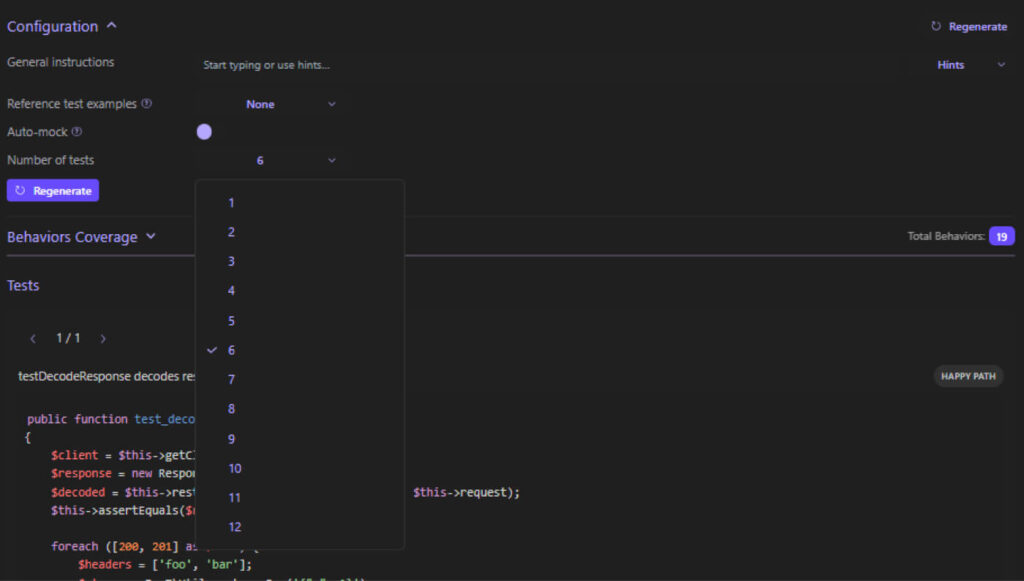Select 12 in the open tests list
Screen dimensions: 1024x581
tap(233, 527)
